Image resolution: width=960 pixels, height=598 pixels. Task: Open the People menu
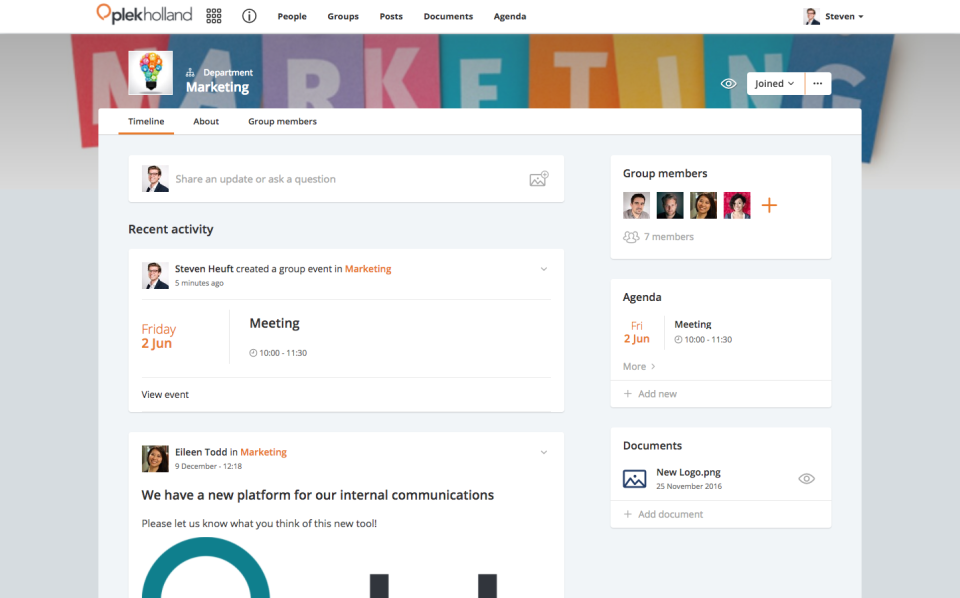[x=292, y=17]
